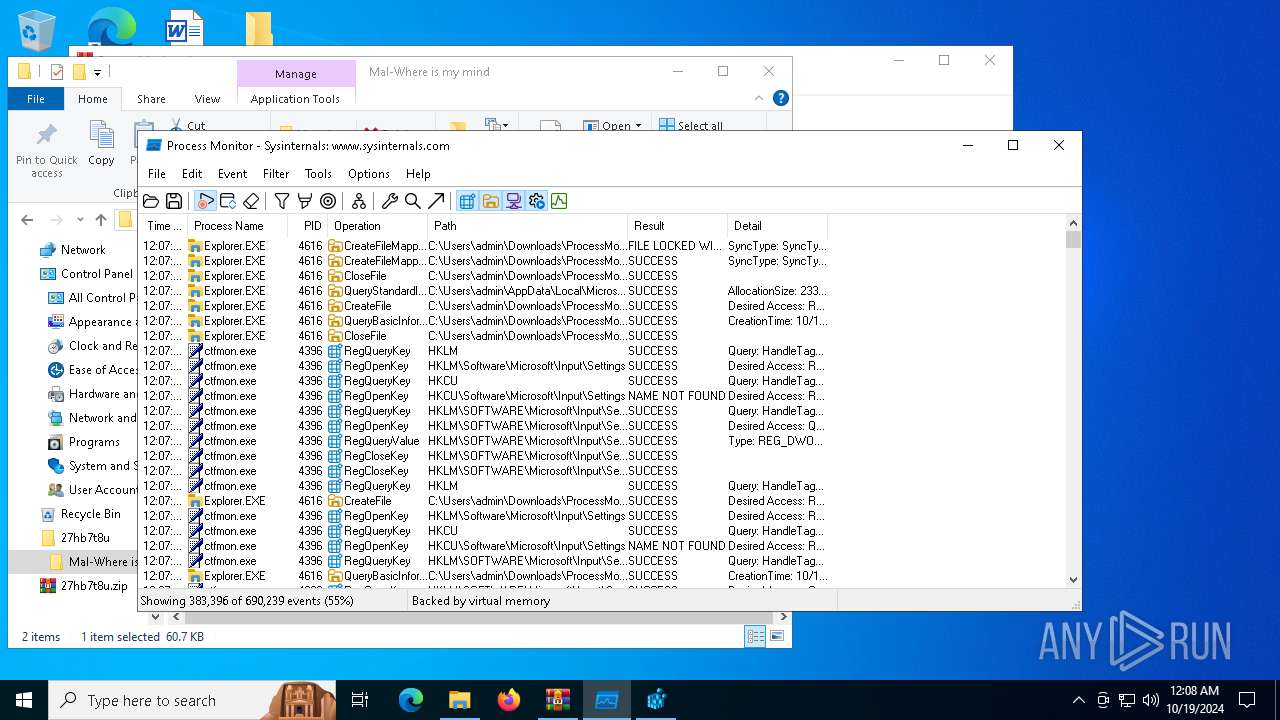Open the Edit menu in Process Monitor
The image size is (1280, 720).
pyautogui.click(x=192, y=174)
